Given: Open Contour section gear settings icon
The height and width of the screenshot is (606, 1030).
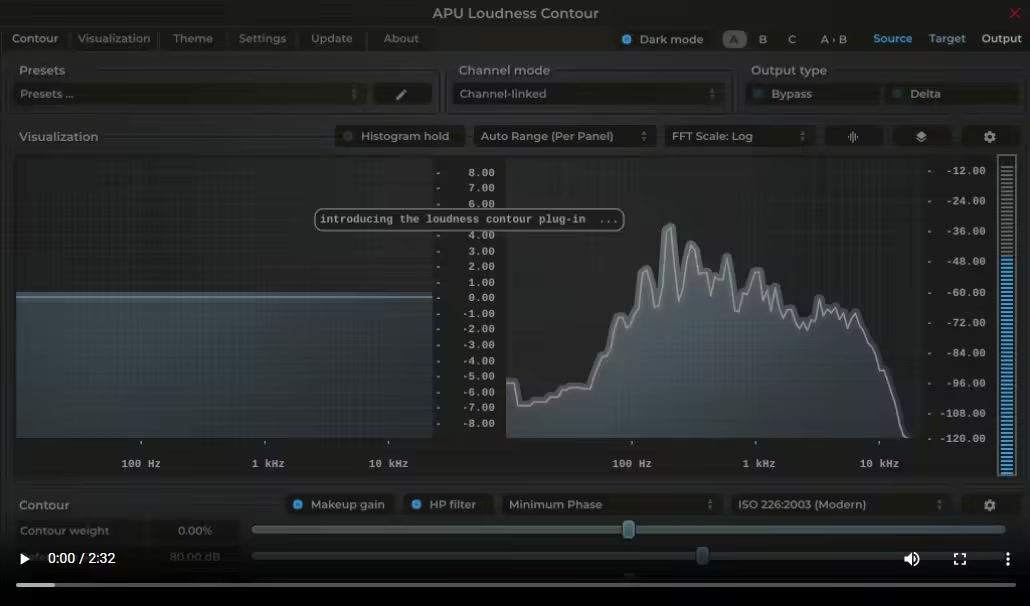Looking at the screenshot, I should click(x=989, y=506).
